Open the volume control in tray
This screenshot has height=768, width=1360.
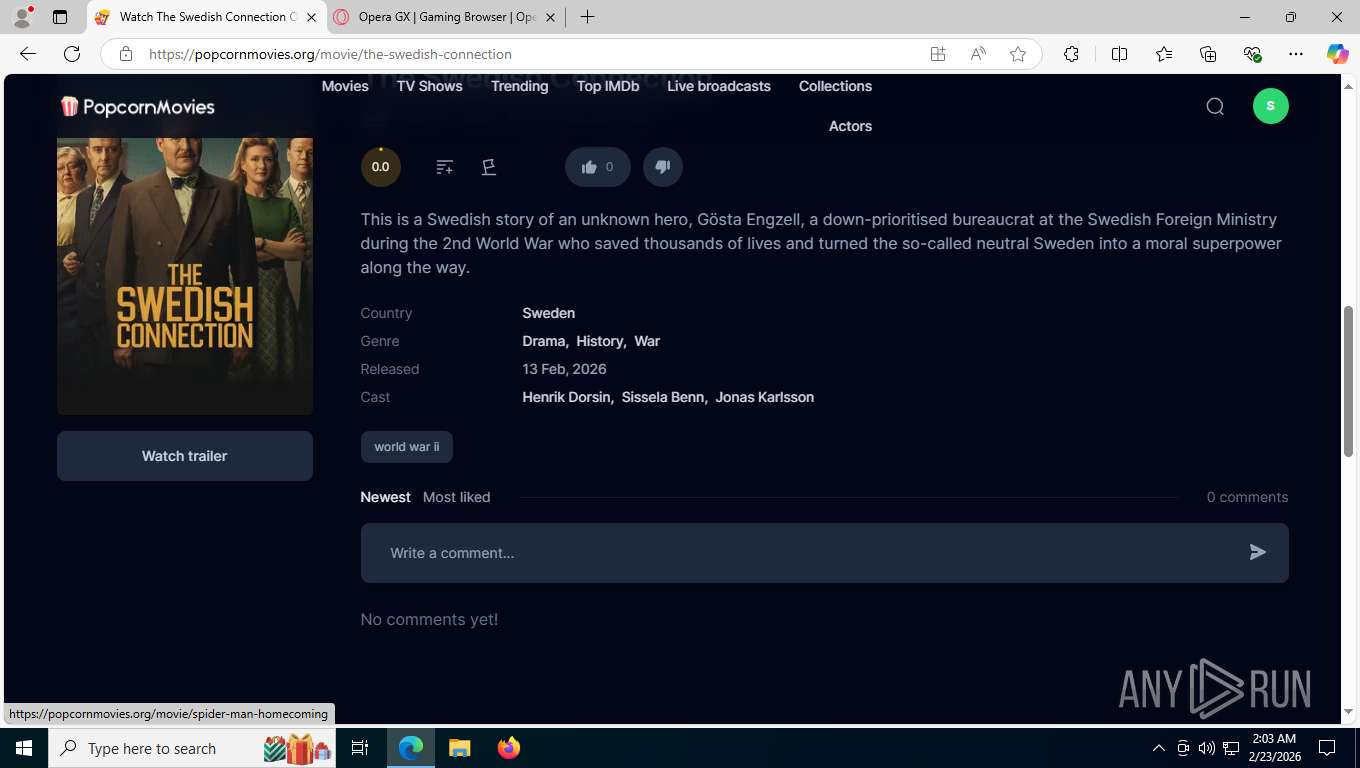[x=1207, y=748]
